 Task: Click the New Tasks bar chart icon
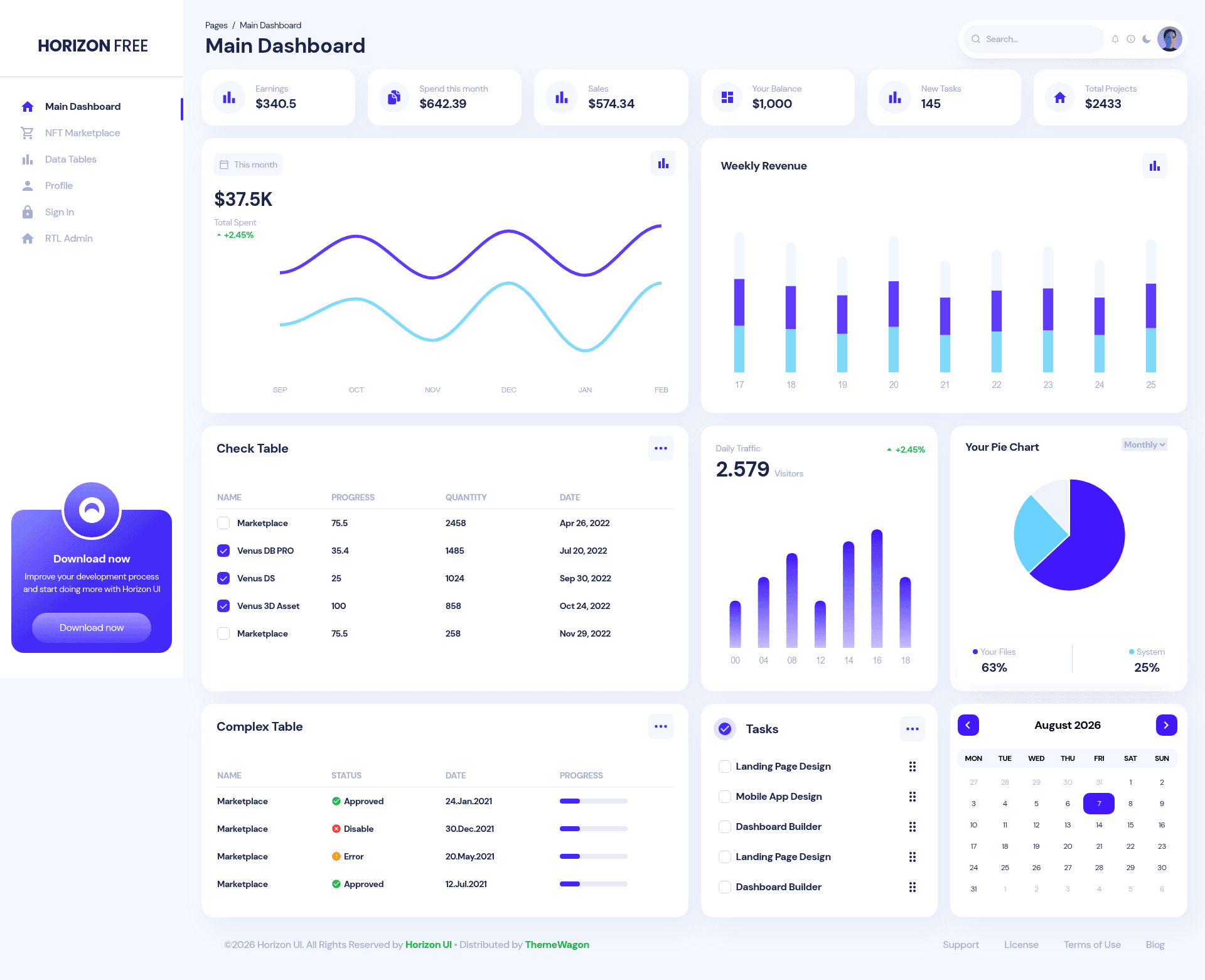[x=895, y=97]
